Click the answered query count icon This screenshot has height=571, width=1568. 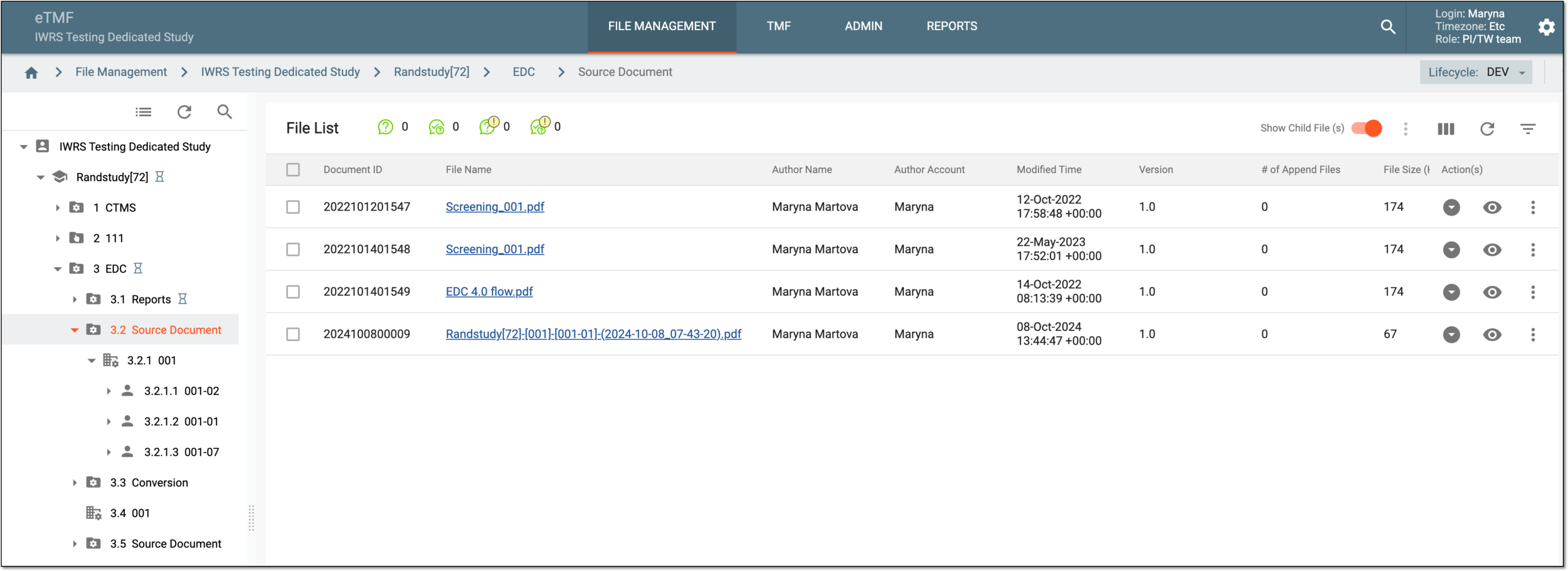tap(437, 127)
